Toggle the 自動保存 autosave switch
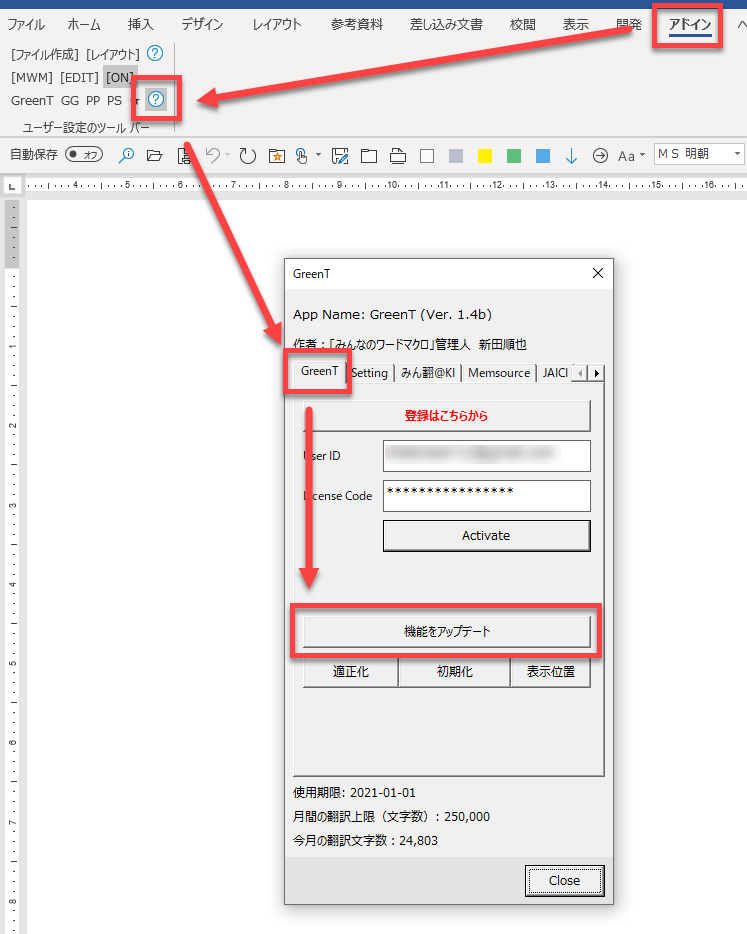747x934 pixels. coord(85,155)
